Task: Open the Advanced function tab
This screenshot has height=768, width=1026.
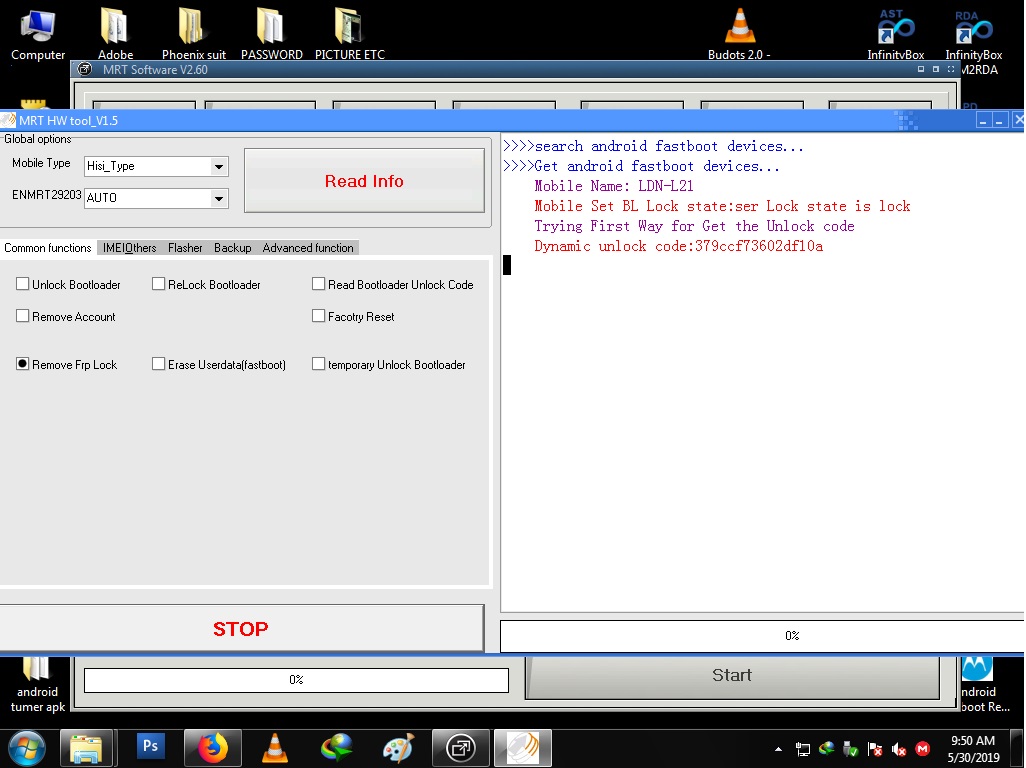Action: click(308, 248)
